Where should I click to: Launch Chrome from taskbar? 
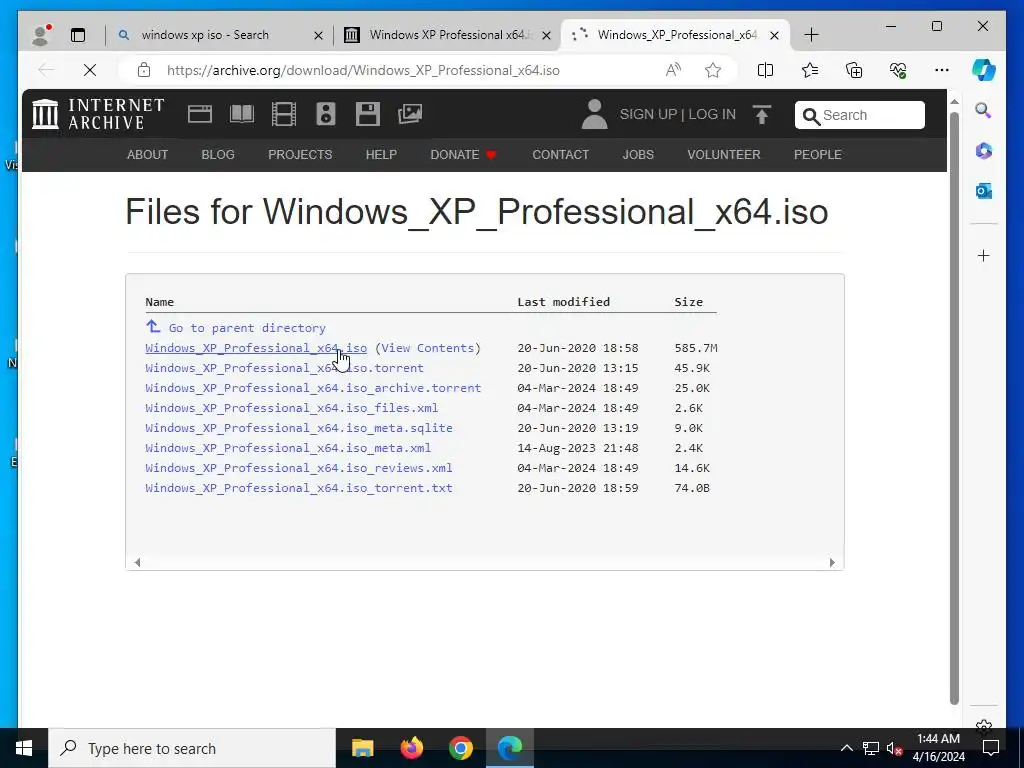tap(460, 748)
